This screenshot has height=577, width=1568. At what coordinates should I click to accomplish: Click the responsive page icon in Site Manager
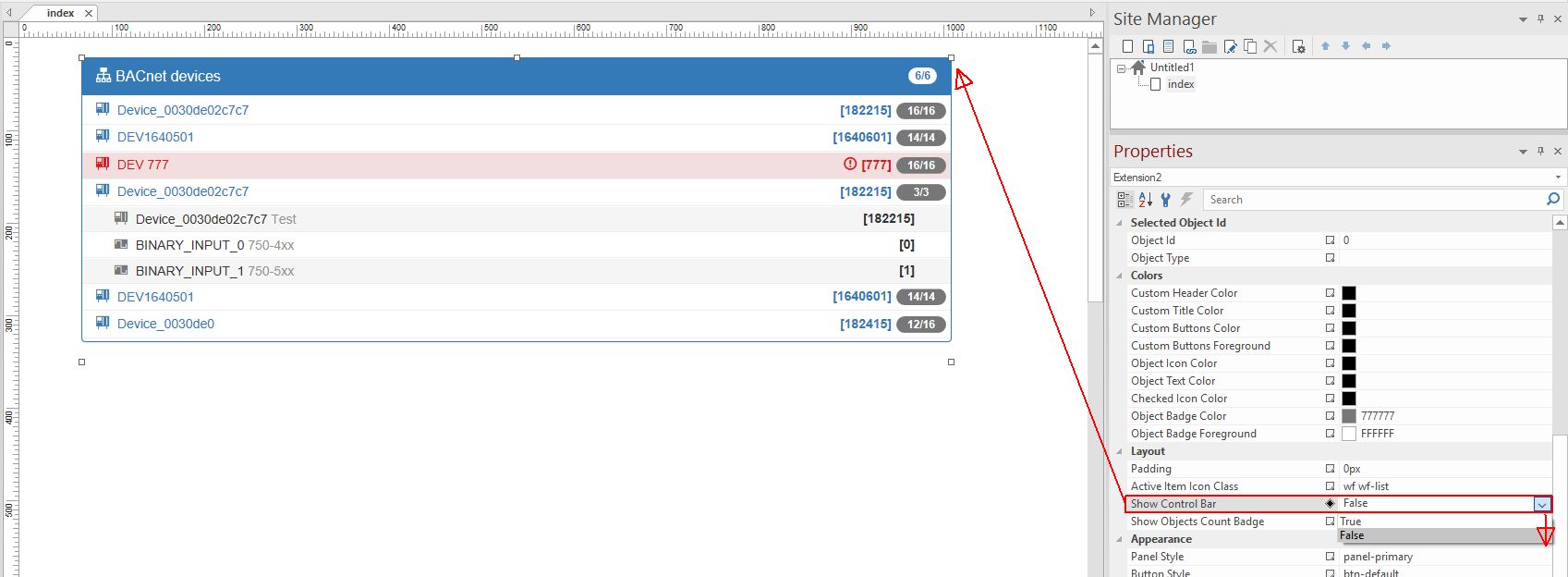pos(1148,46)
